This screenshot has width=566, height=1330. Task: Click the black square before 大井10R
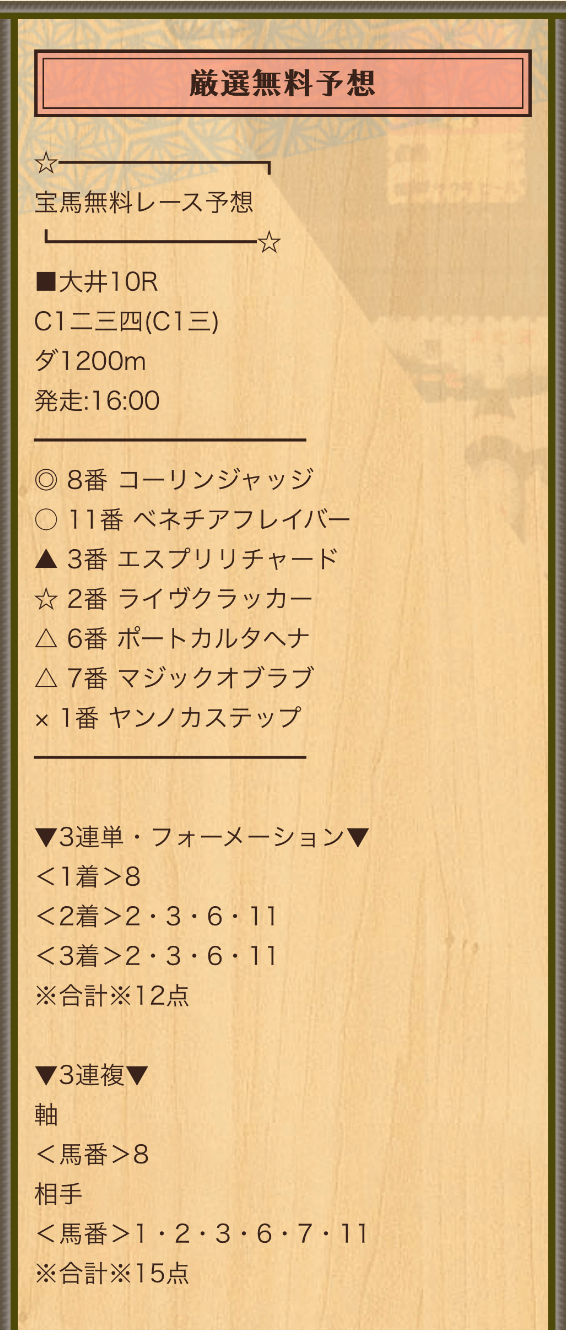45,282
